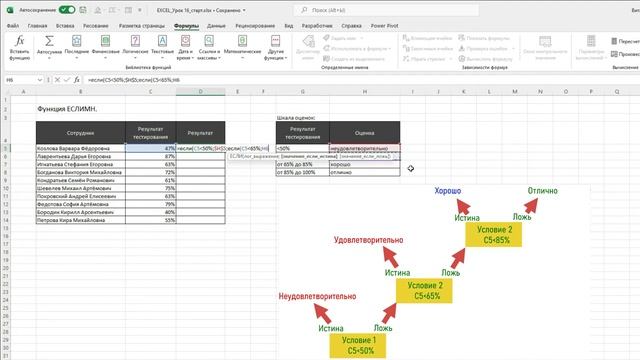Click Trace Precedents in Formula Auditing
This screenshot has height=360, width=640.
[x=427, y=38]
